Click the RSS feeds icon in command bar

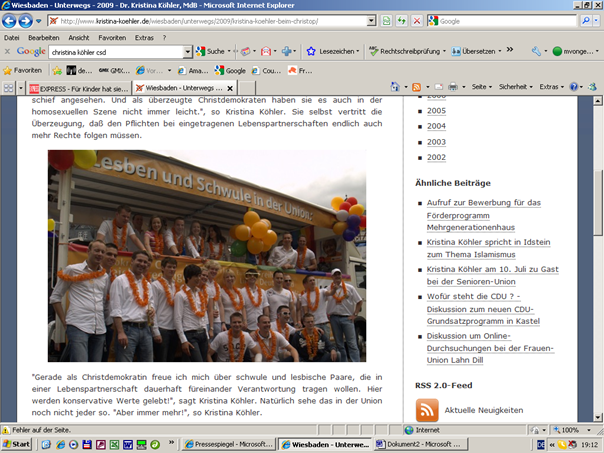(416, 87)
